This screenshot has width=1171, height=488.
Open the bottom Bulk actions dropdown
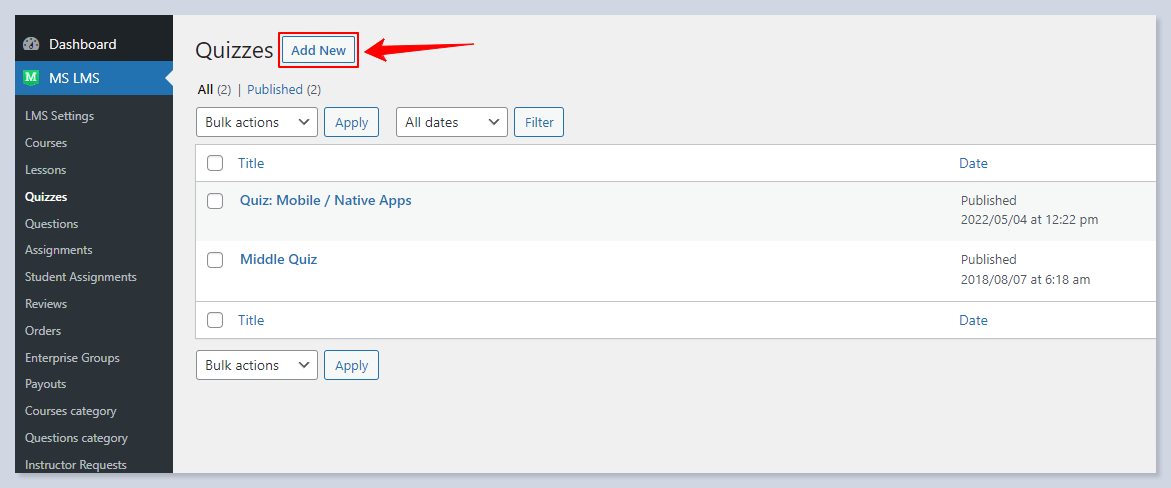[x=257, y=365]
